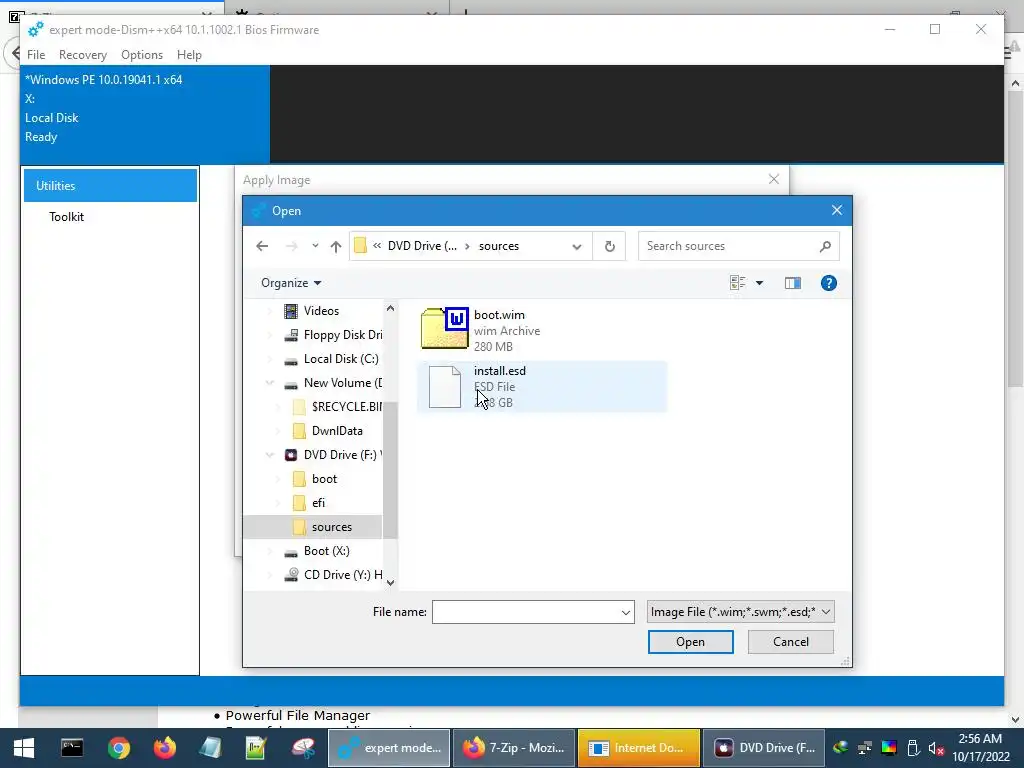Open the blue help icon
This screenshot has height=768, width=1024.
[829, 283]
